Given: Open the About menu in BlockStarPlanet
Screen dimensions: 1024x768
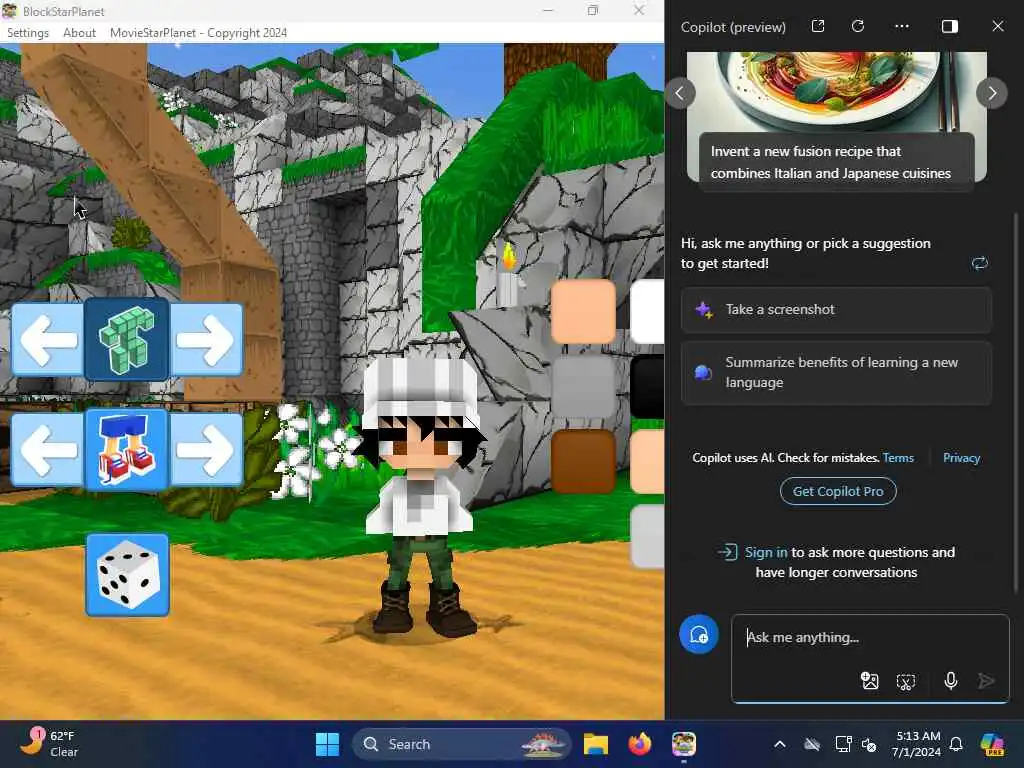Looking at the screenshot, I should (80, 33).
